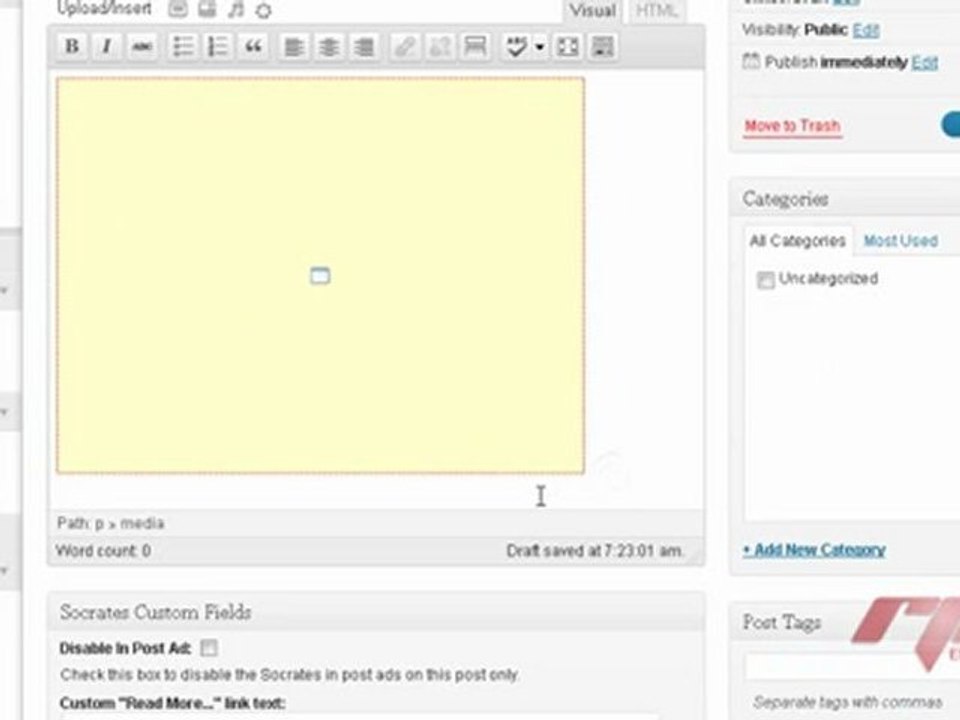The image size is (960, 720).
Task: Click the Move to Trash link
Action: pos(792,126)
